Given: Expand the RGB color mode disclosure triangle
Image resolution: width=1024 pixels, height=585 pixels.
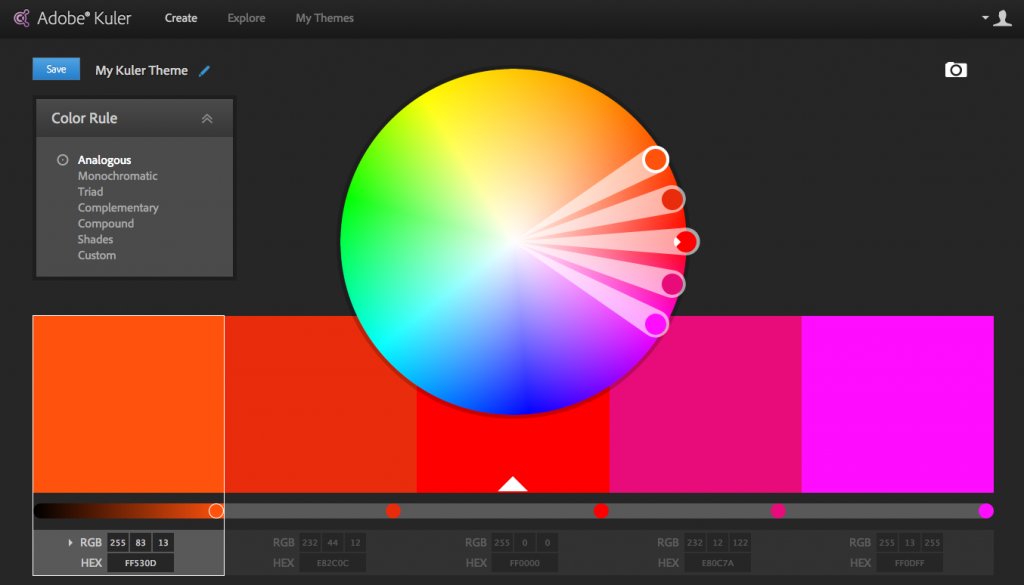Looking at the screenshot, I should point(70,543).
